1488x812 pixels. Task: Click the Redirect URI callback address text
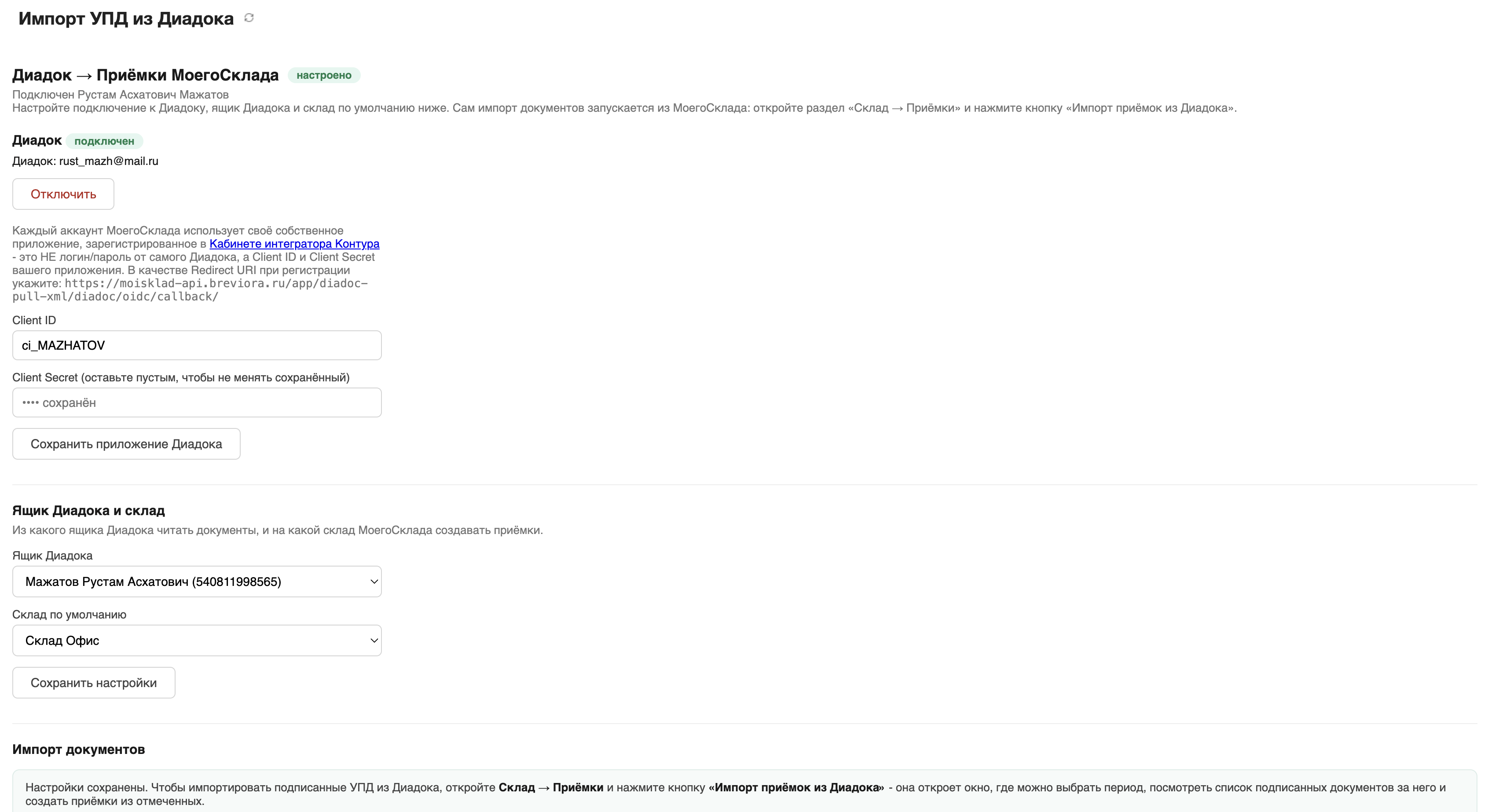[191, 290]
